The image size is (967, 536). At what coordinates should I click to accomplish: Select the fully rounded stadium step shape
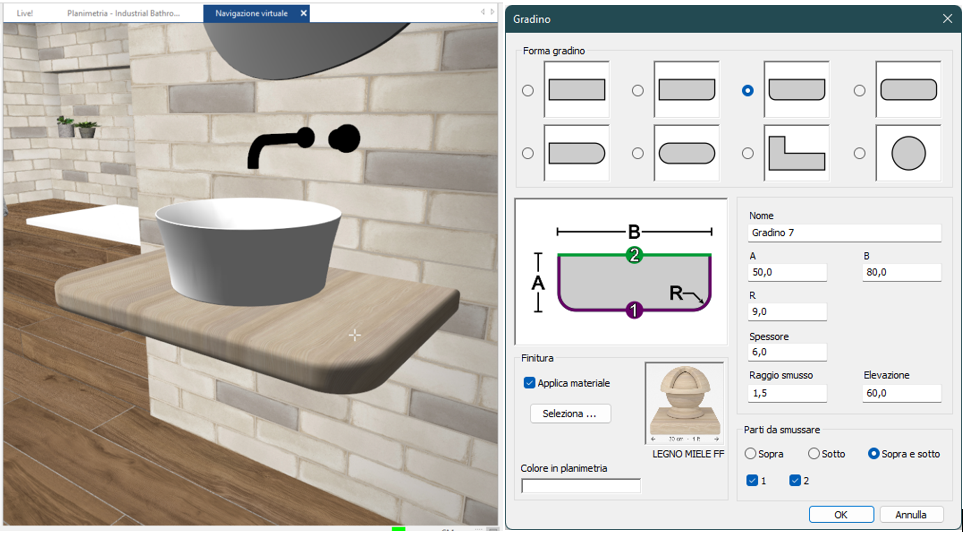(686, 153)
